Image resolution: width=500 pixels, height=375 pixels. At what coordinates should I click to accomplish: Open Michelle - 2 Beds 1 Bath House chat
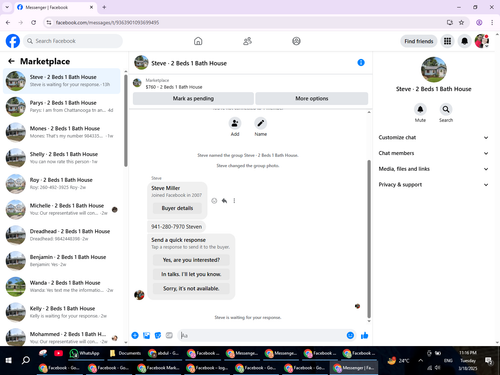[x=62, y=209]
